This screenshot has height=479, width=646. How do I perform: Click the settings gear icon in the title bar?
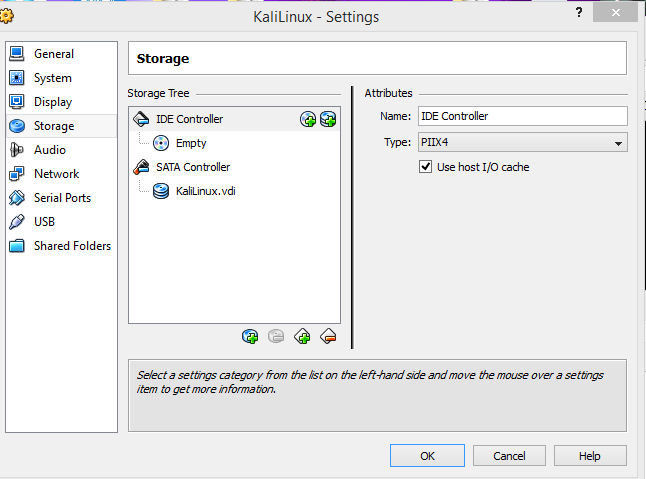7,16
